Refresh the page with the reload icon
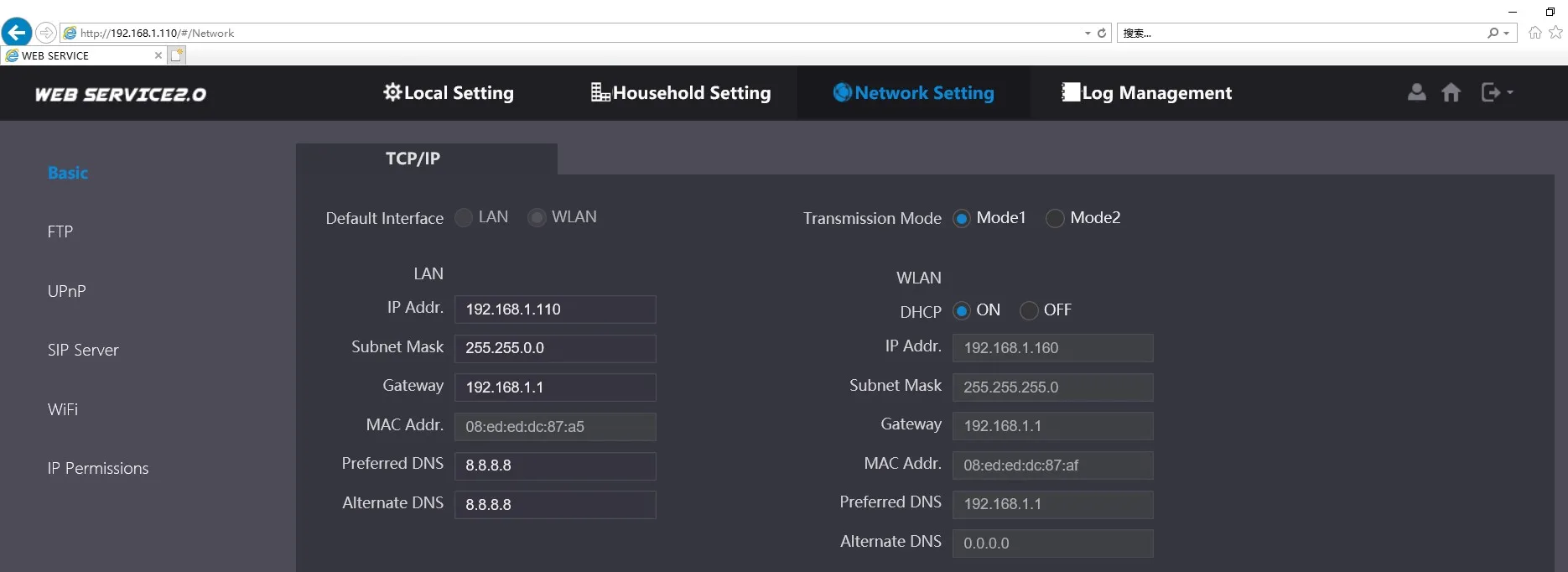Viewport: 1568px width, 572px height. 1102,34
